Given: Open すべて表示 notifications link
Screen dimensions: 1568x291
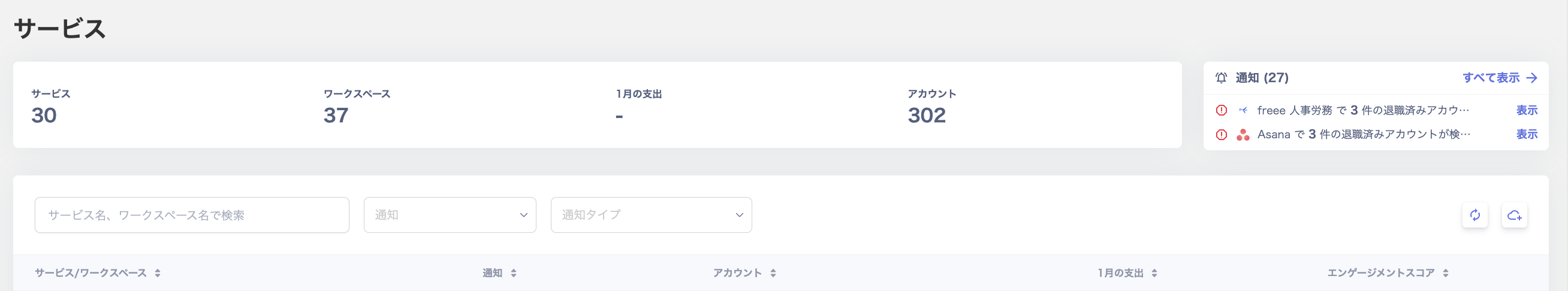Looking at the screenshot, I should pyautogui.click(x=1491, y=78).
